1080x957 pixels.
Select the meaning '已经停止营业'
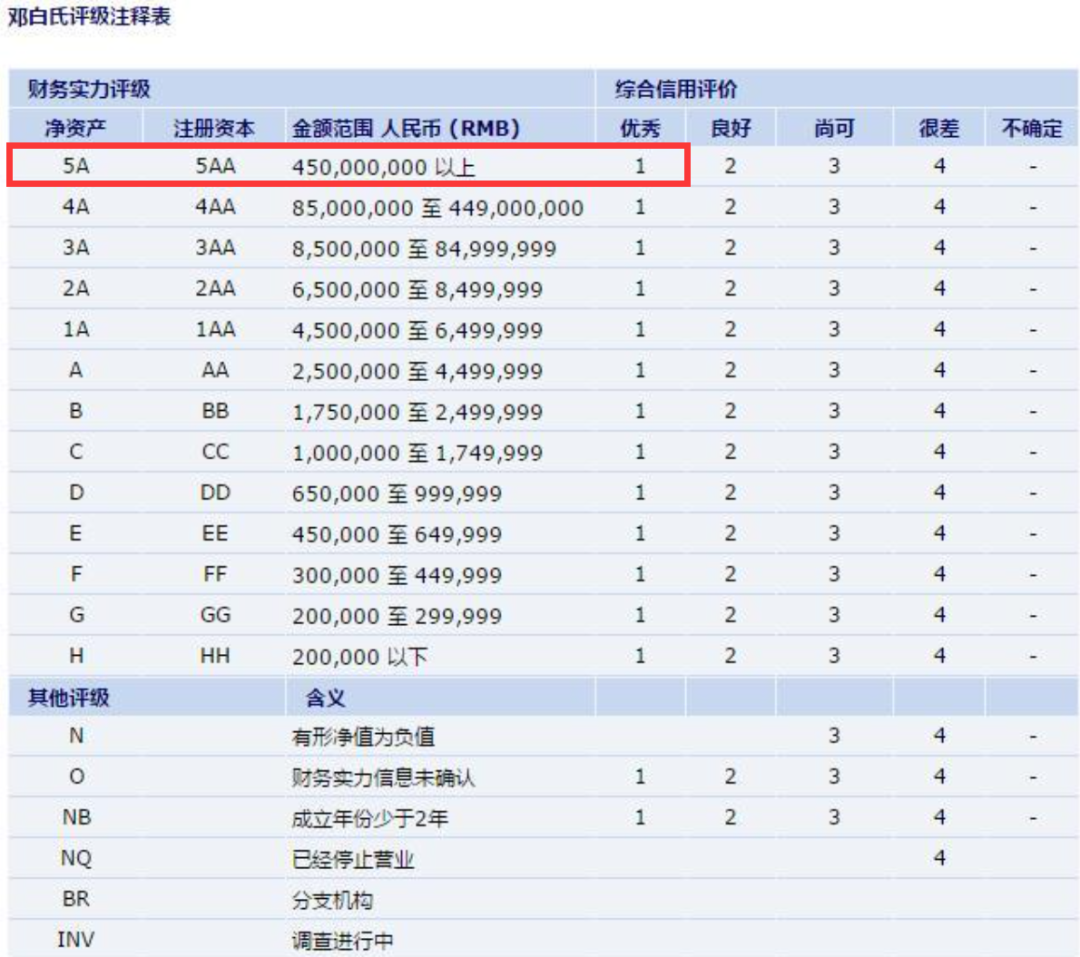pos(353,859)
